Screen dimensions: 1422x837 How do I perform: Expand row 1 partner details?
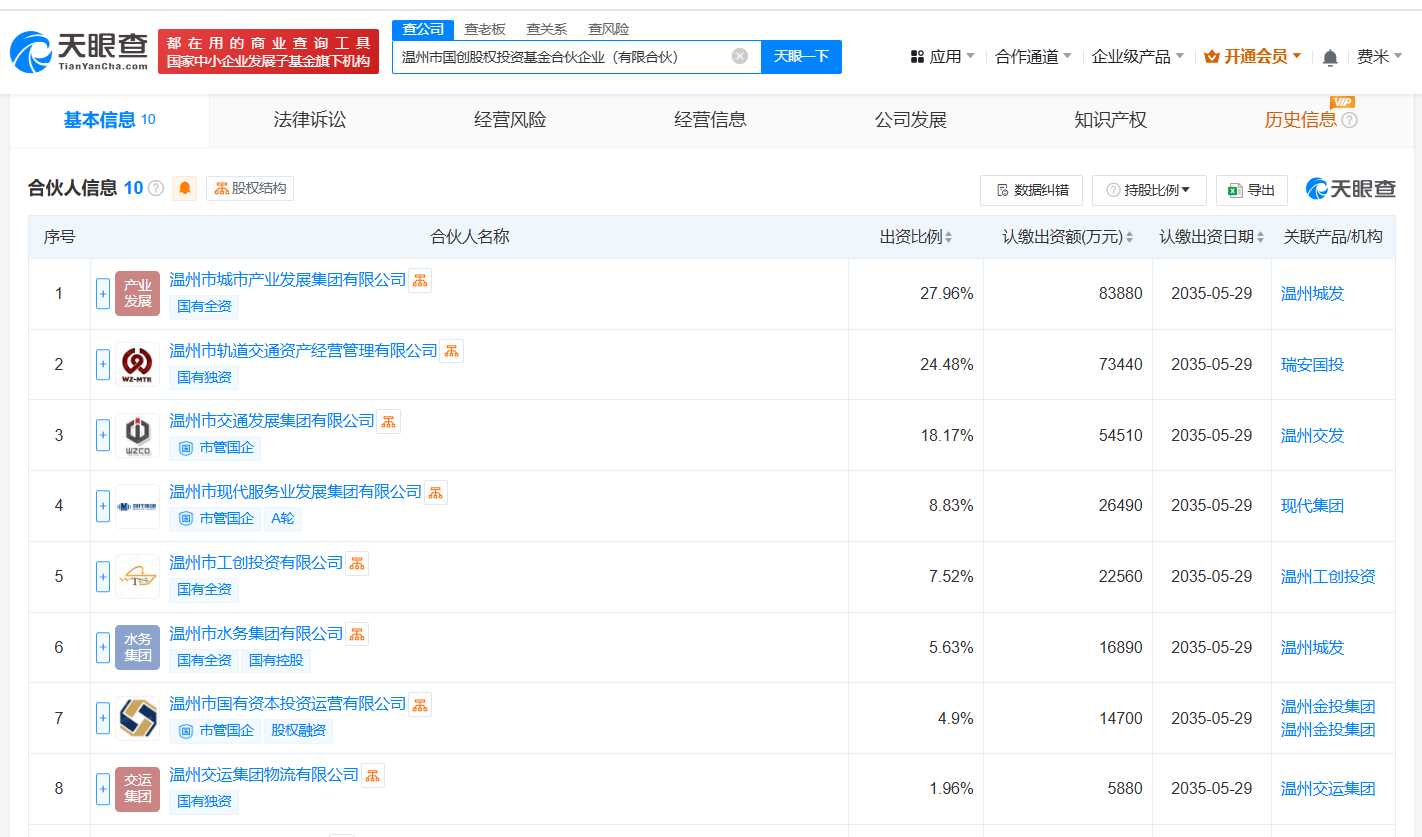103,294
